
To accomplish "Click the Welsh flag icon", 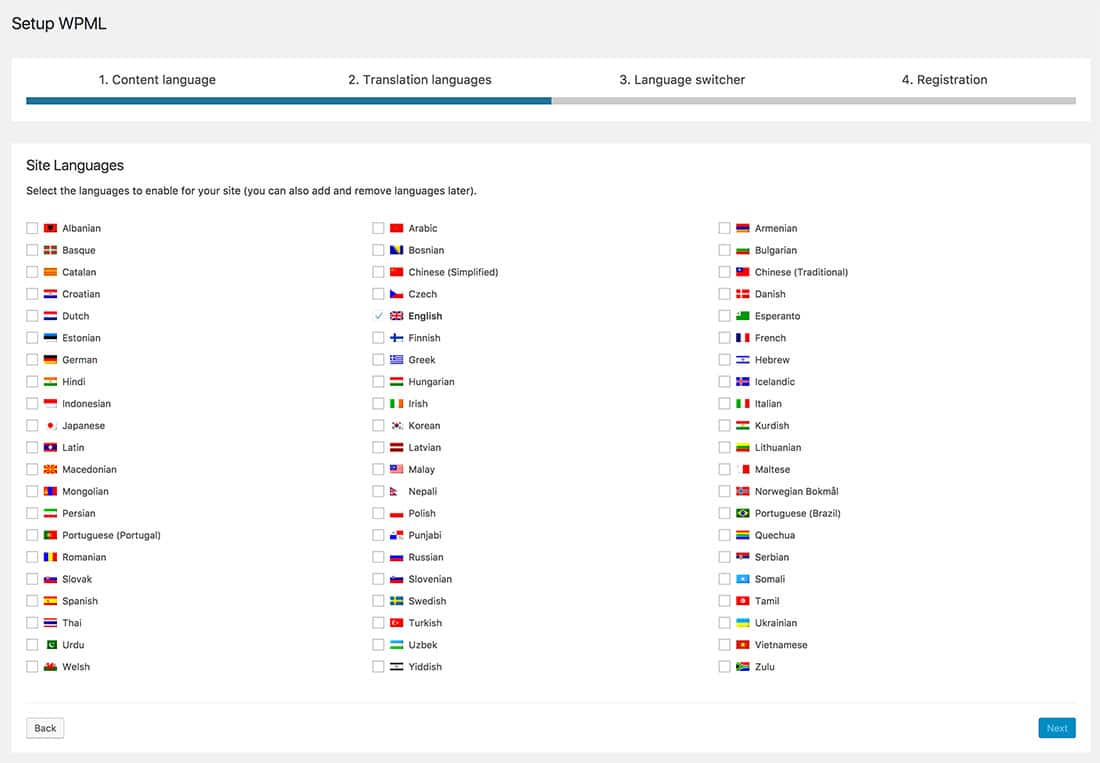I will coord(50,667).
